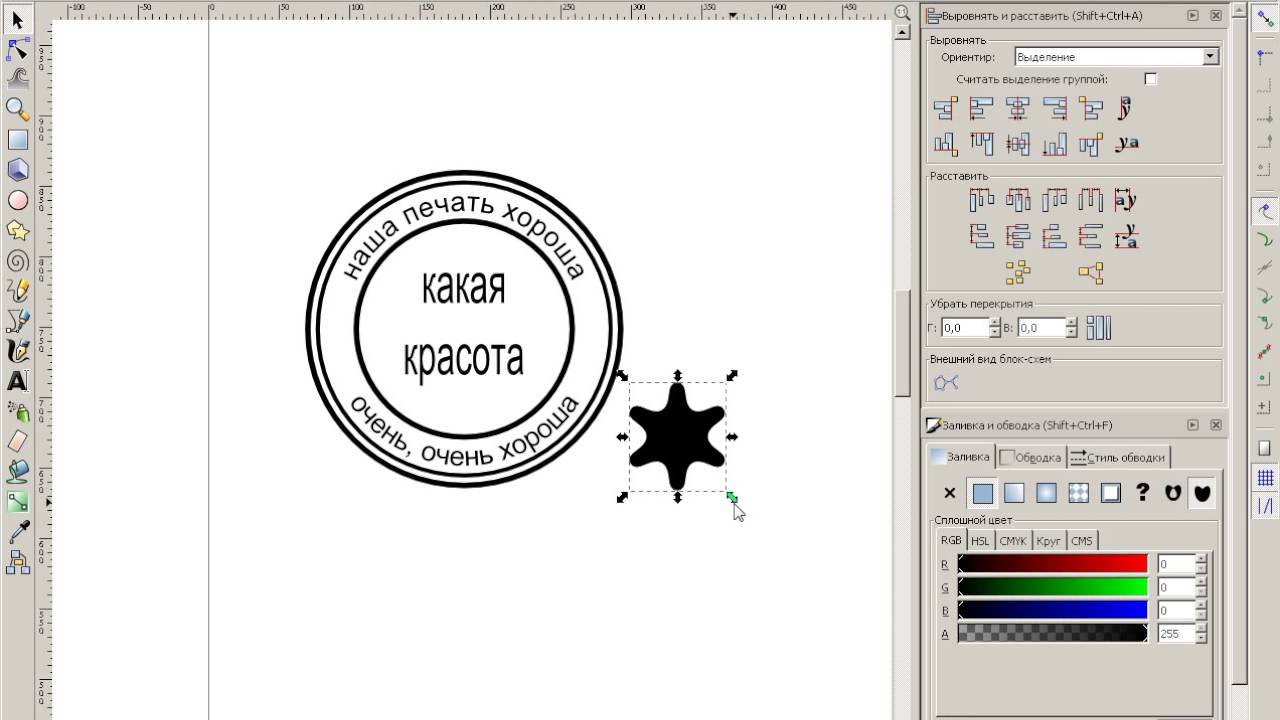Image resolution: width=1280 pixels, height=720 pixels.
Task: Choose swatch fill
Action: click(x=1110, y=493)
